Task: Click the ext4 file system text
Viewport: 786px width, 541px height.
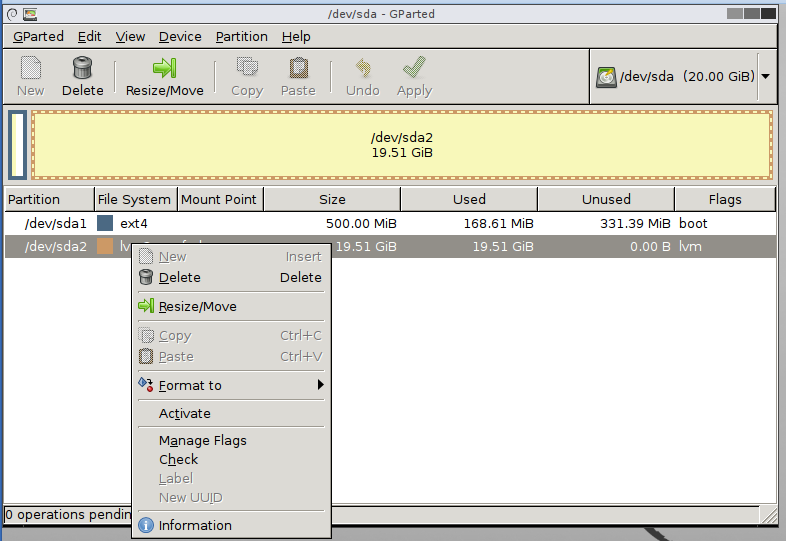Action: pyautogui.click(x=134, y=223)
